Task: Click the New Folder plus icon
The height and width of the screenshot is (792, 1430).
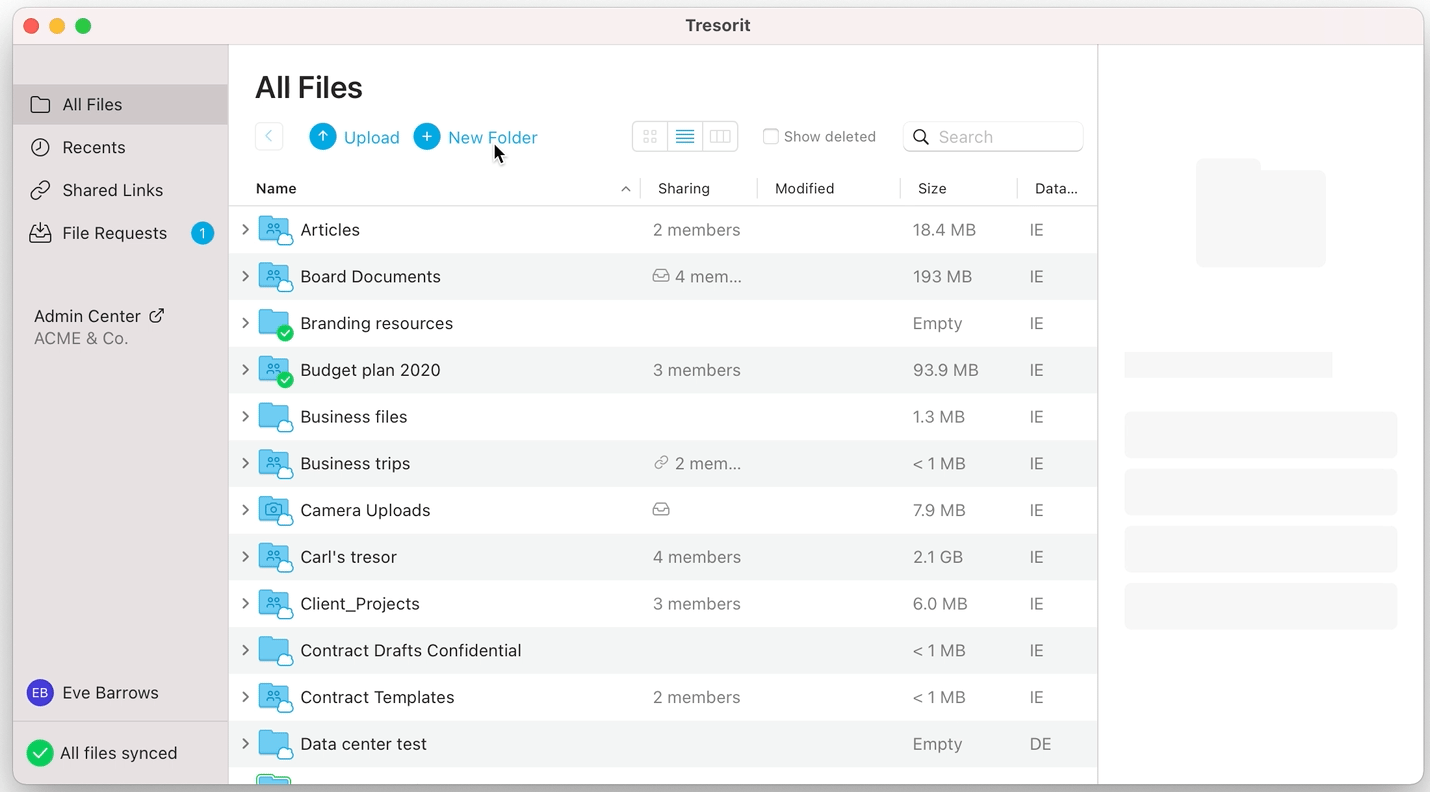Action: tap(427, 137)
